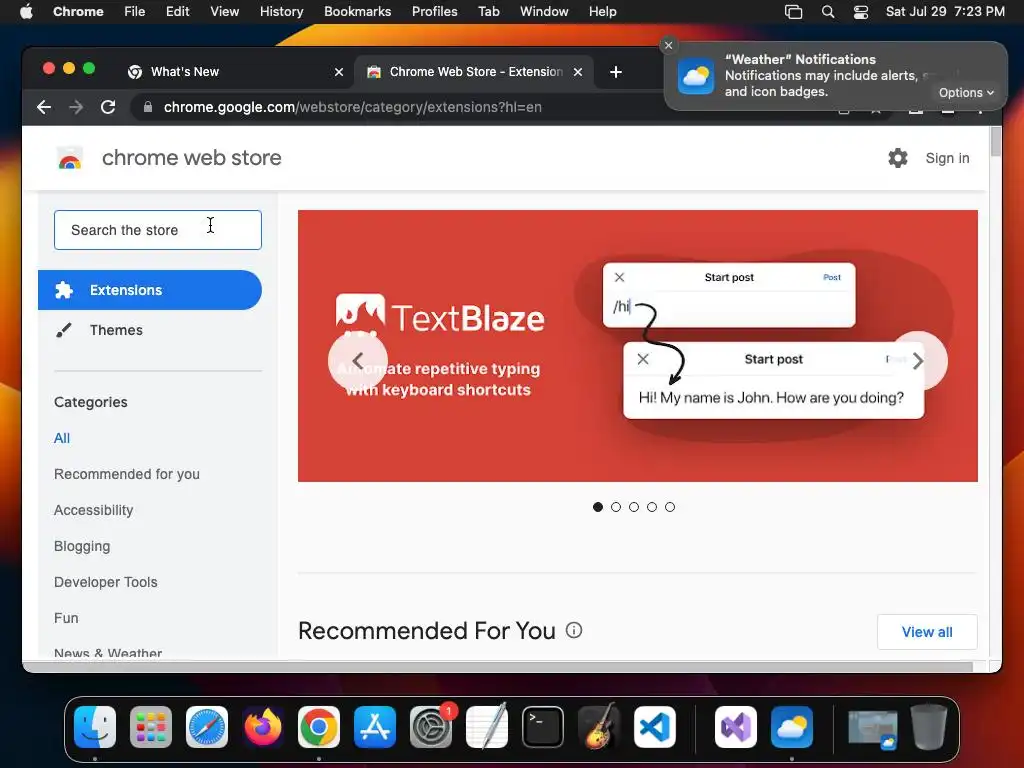The height and width of the screenshot is (768, 1024).
Task: Close the What's New tab
Action: point(339,72)
